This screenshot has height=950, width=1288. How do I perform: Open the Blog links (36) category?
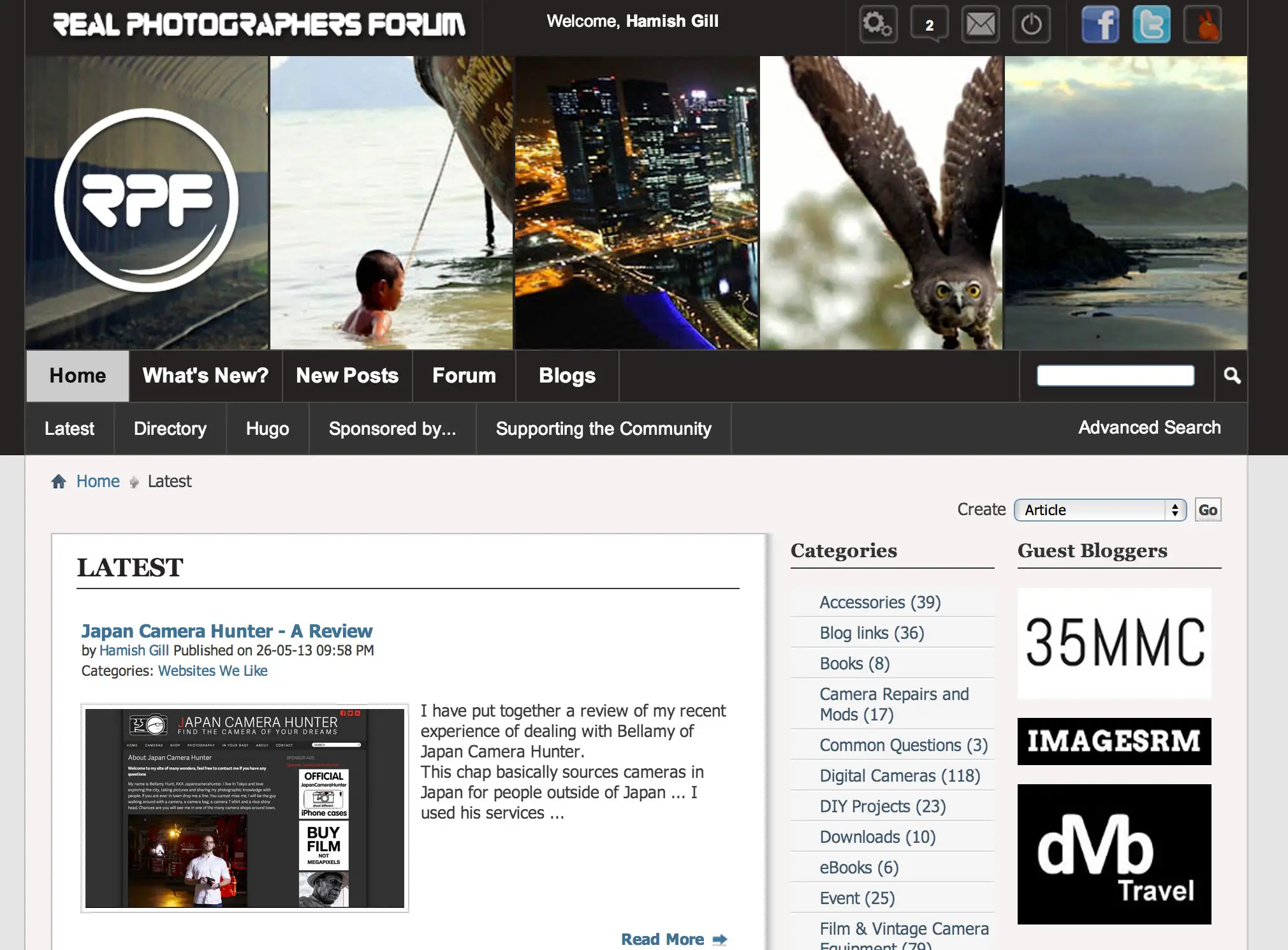pos(872,633)
